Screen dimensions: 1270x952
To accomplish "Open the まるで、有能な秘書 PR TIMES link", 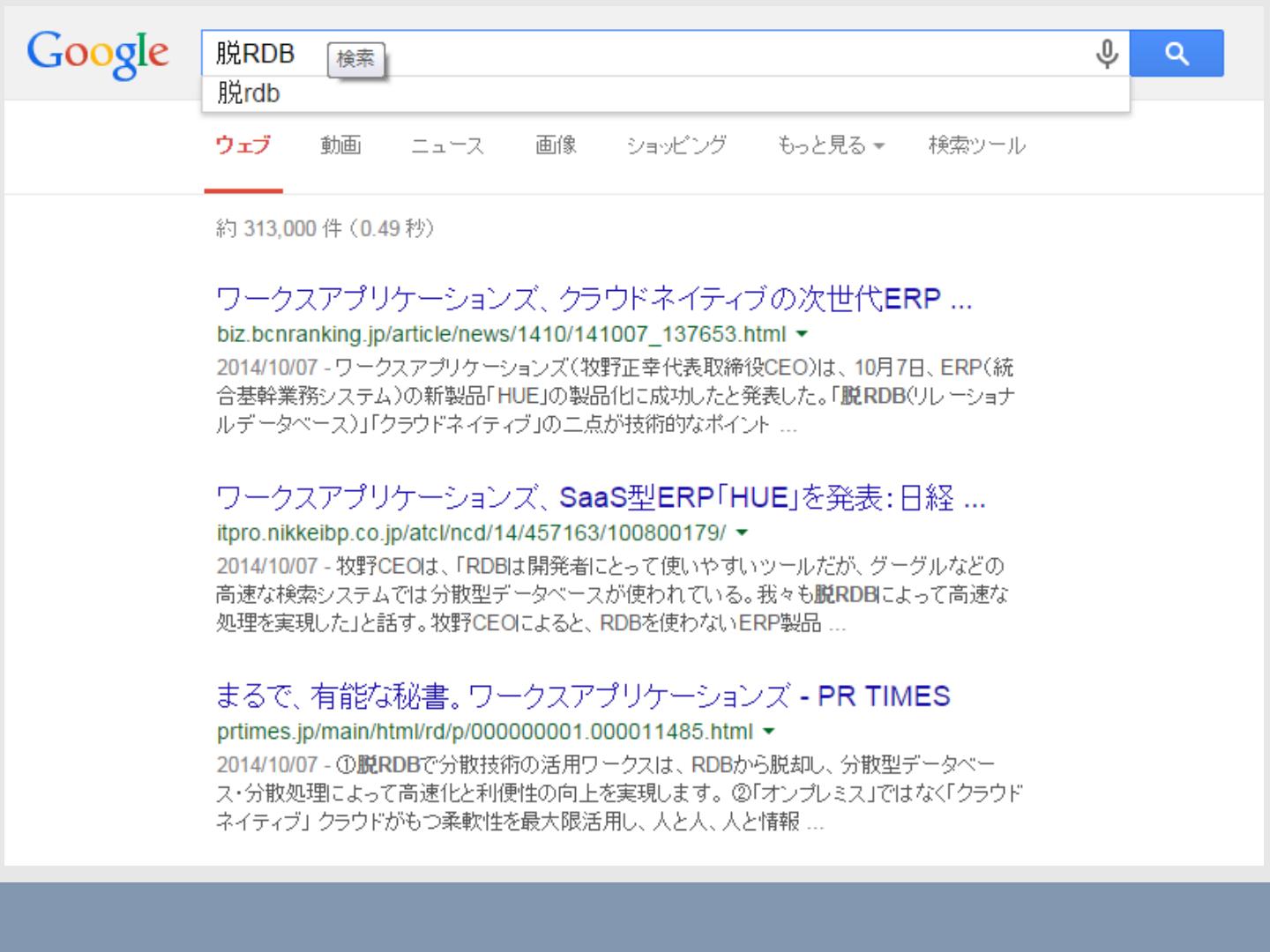I will (x=582, y=696).
